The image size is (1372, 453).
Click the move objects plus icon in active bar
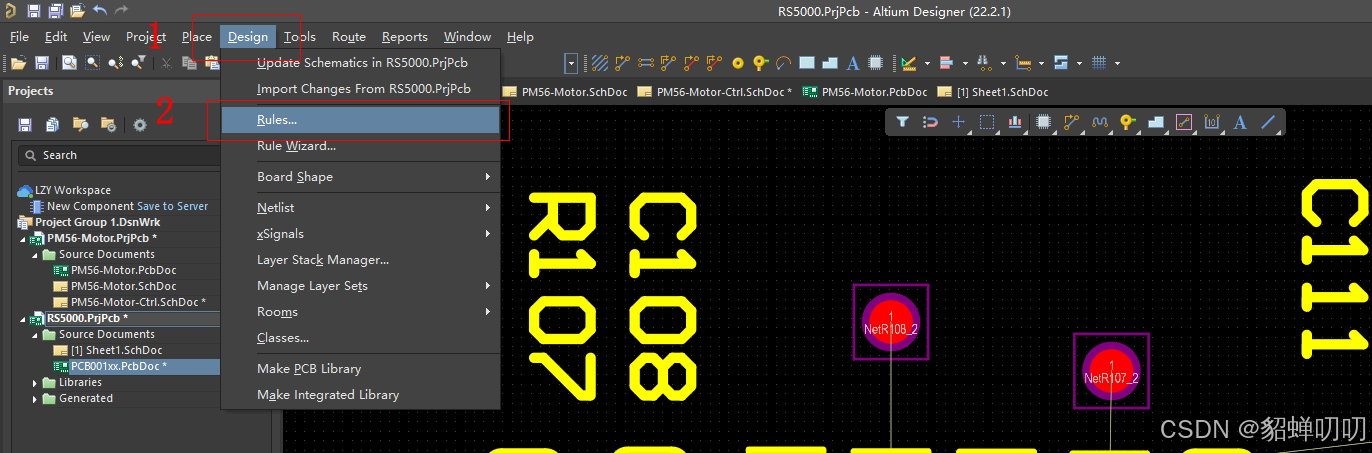958,122
